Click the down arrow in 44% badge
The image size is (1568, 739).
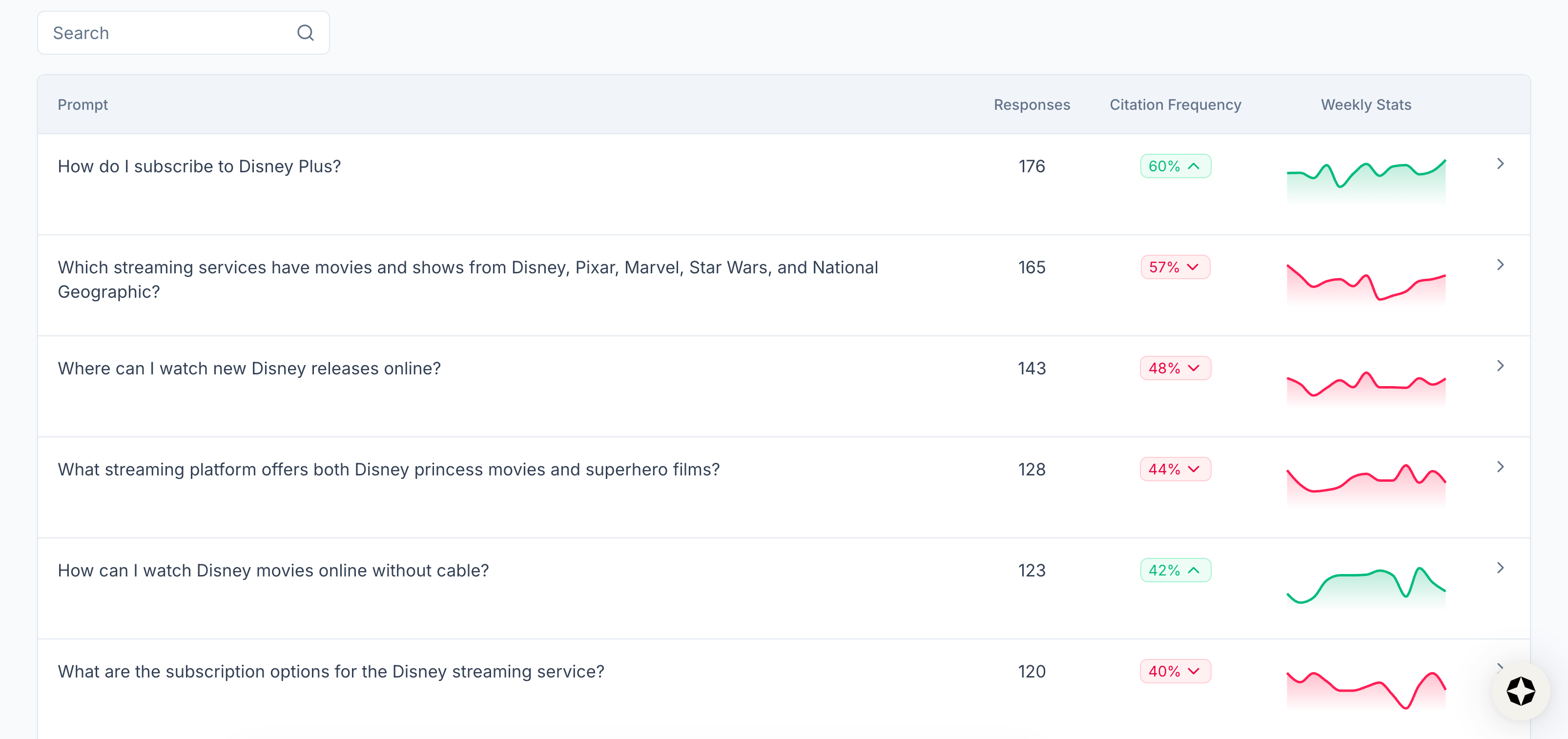[x=1193, y=470]
